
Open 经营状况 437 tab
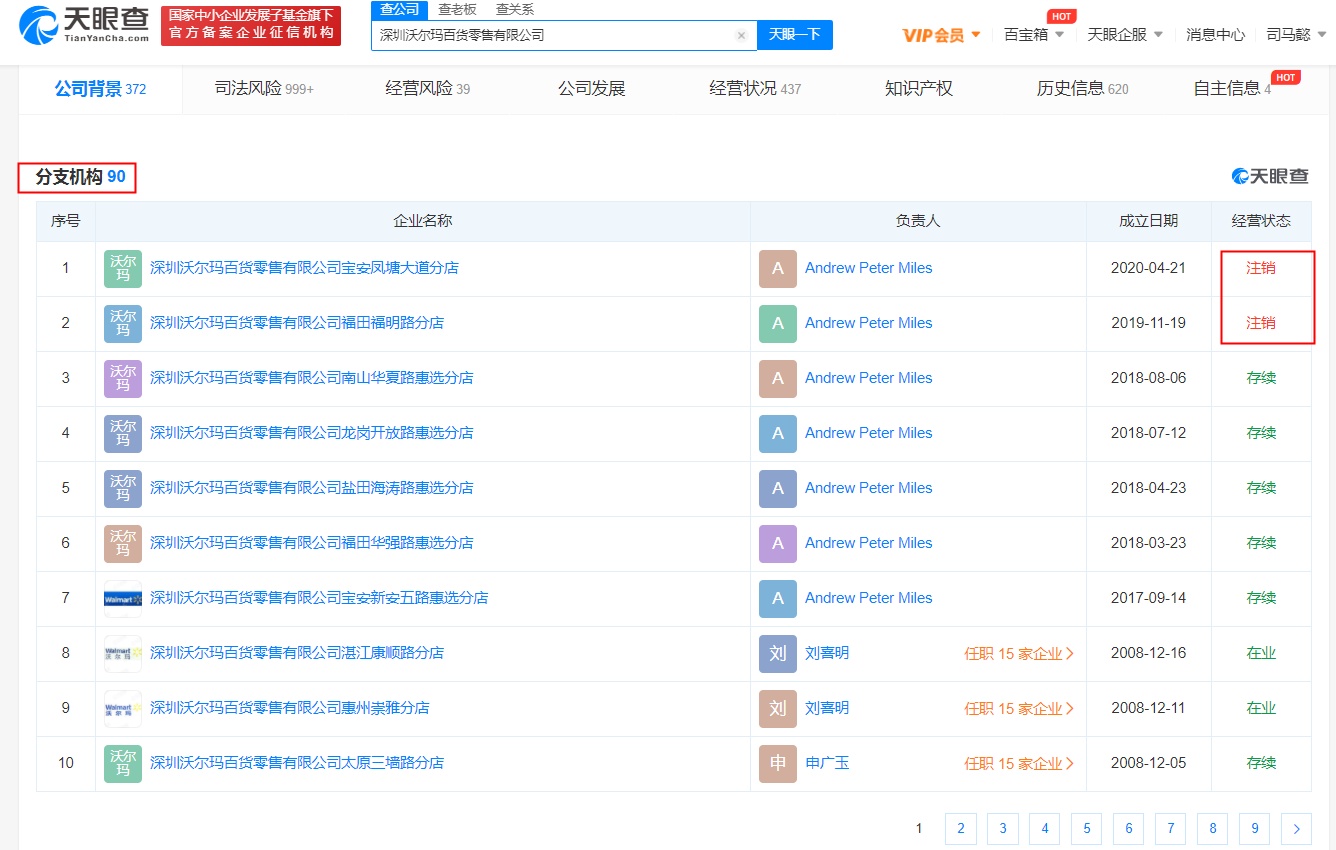[755, 89]
